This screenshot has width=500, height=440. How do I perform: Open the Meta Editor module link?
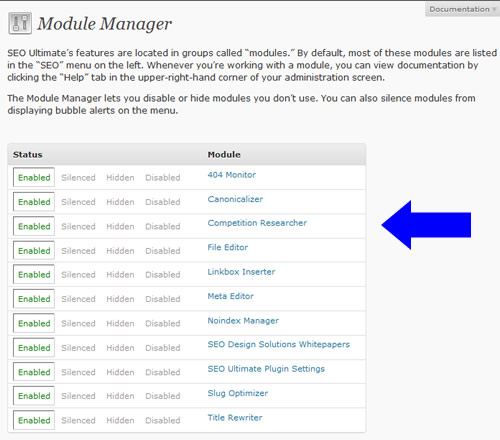pos(231,296)
